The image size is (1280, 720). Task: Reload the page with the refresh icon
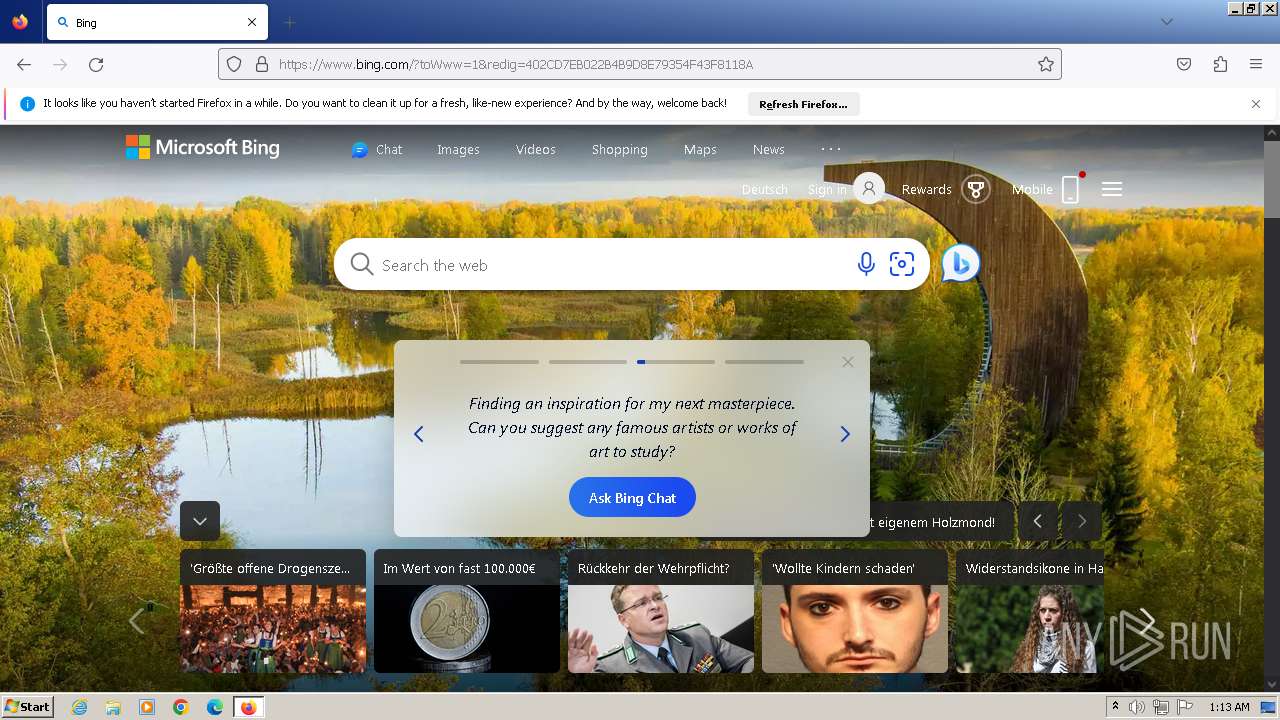click(96, 64)
